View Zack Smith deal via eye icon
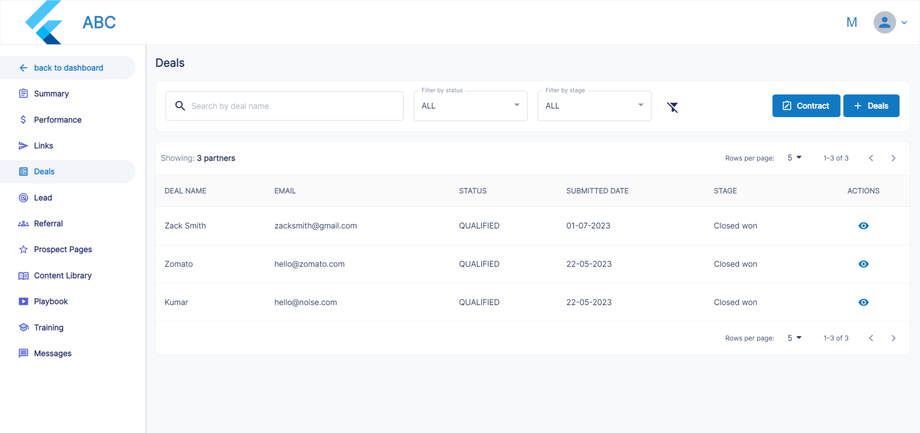The width and height of the screenshot is (920, 433). coord(864,226)
